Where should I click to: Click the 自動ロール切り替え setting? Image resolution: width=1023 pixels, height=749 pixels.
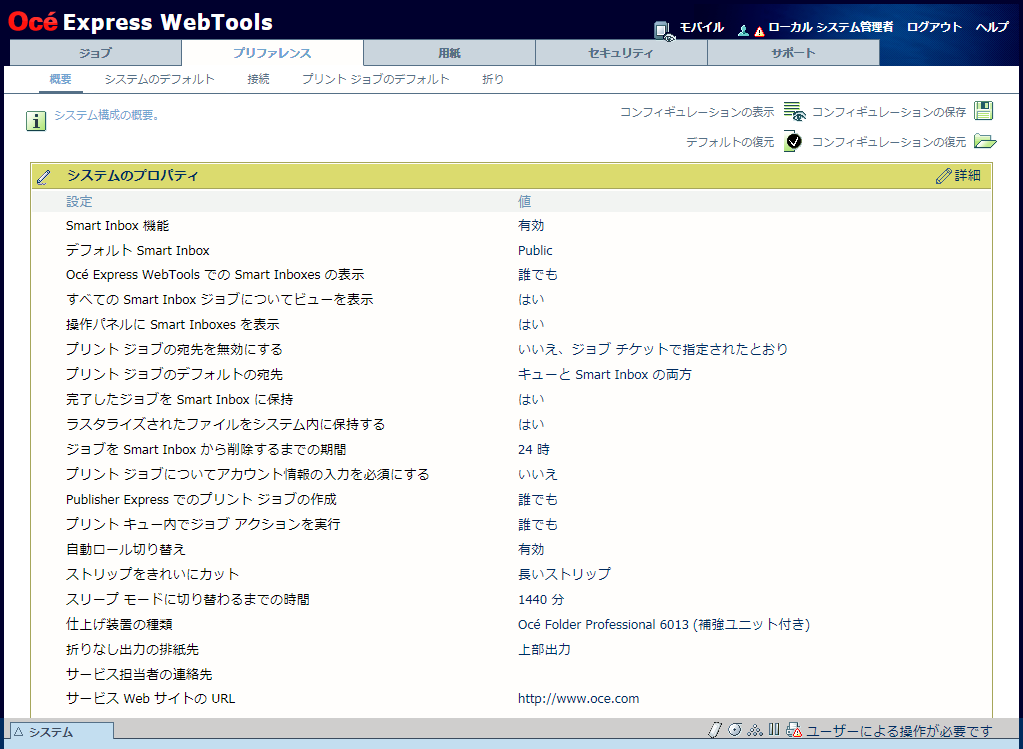pos(126,549)
